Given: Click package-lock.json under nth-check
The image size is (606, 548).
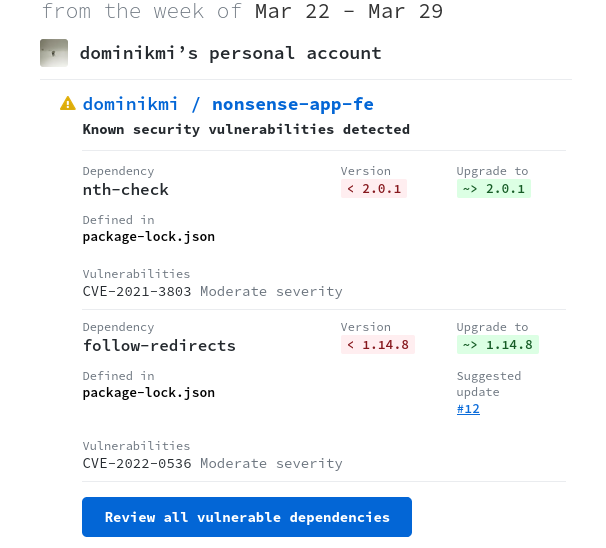Looking at the screenshot, I should click(x=149, y=237).
